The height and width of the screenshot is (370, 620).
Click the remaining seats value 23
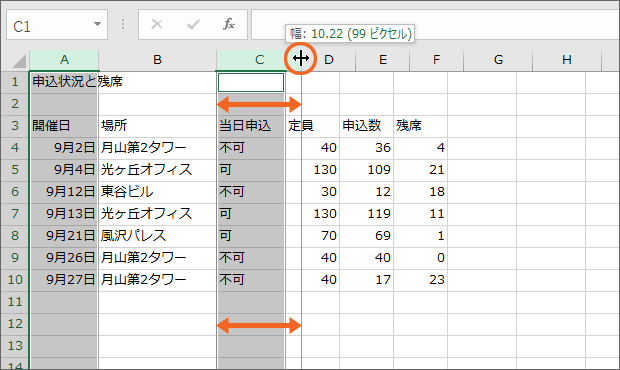pos(420,280)
